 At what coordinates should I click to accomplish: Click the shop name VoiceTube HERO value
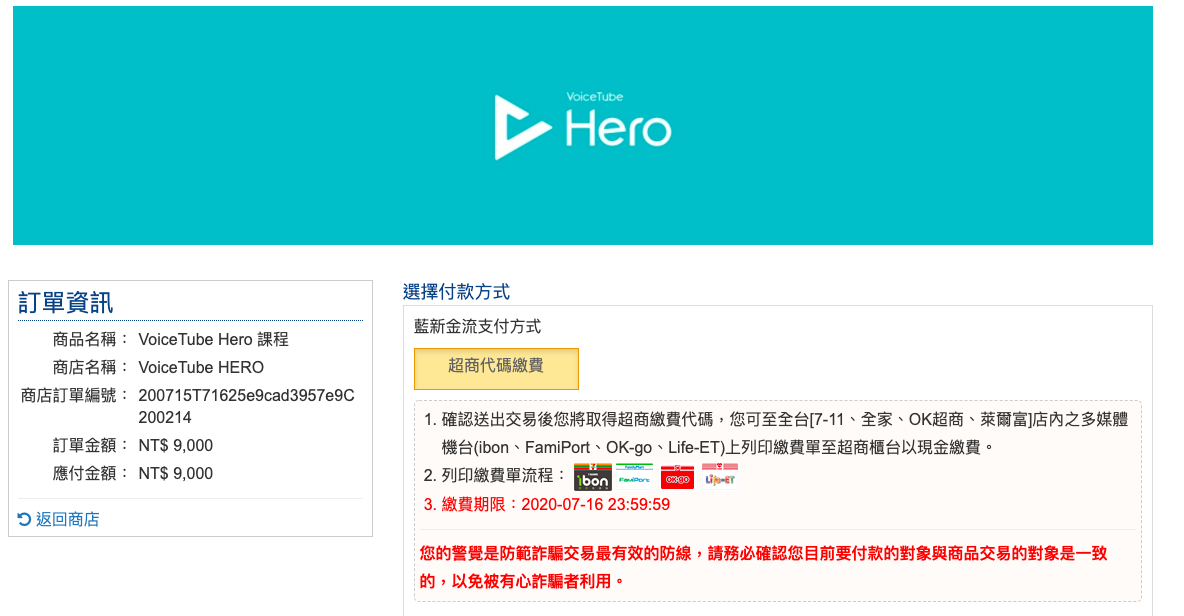(201, 367)
